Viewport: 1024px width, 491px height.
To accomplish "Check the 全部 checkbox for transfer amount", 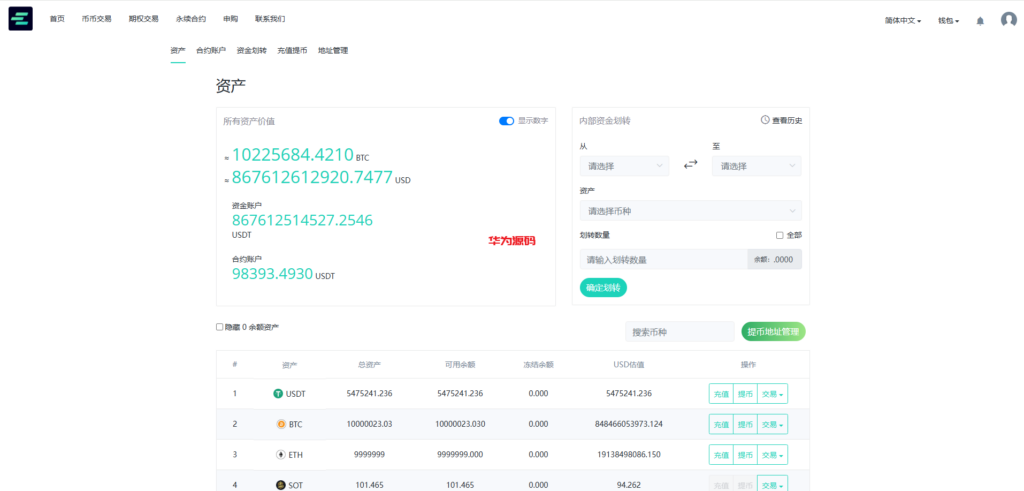I will tap(780, 235).
